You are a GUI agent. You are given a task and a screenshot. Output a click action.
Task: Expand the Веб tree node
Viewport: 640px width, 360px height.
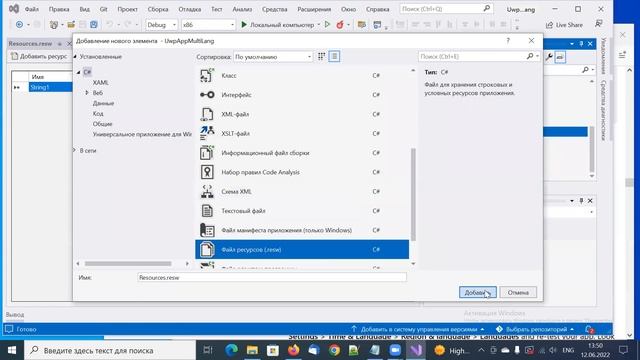87,93
